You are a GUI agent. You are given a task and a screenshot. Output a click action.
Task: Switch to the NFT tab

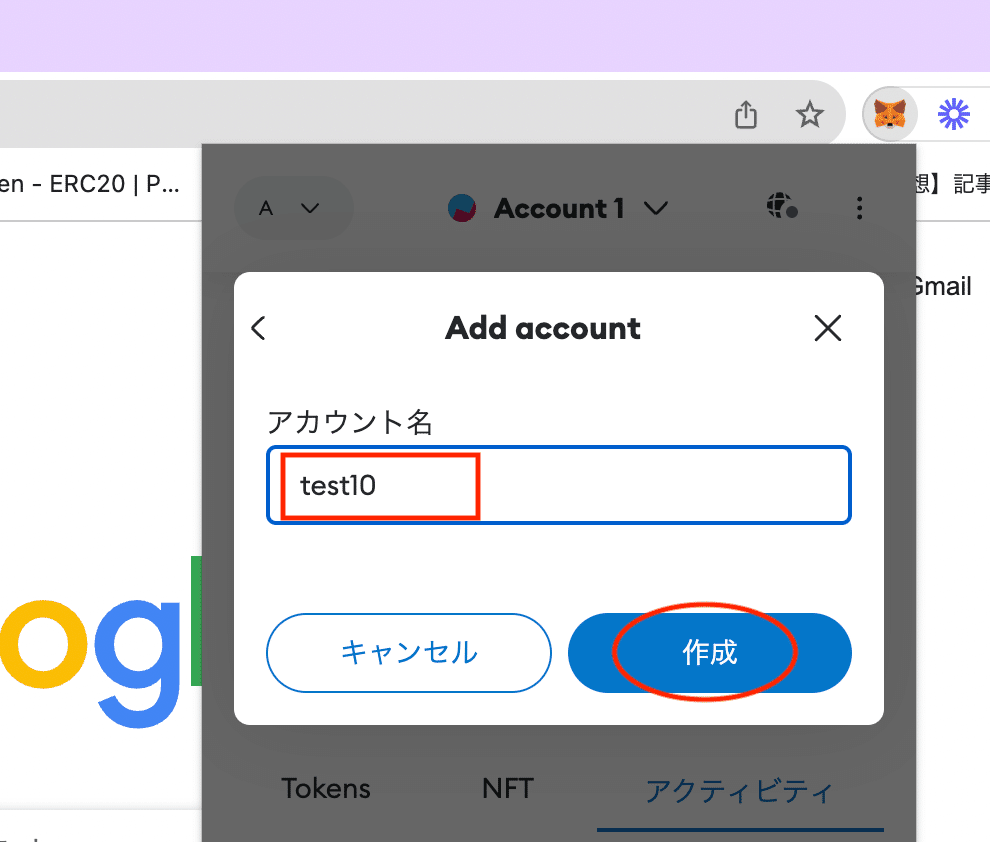coord(508,789)
